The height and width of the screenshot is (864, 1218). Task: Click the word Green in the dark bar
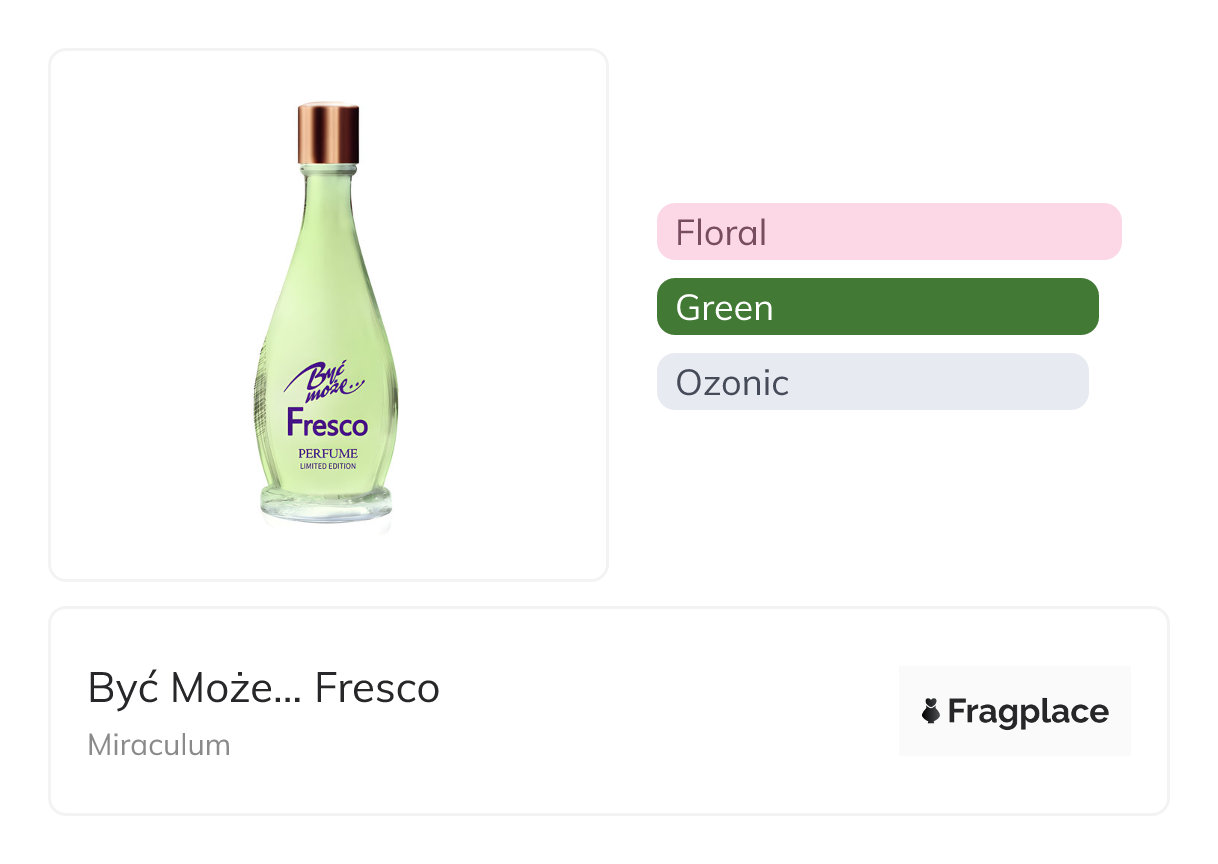pos(724,308)
